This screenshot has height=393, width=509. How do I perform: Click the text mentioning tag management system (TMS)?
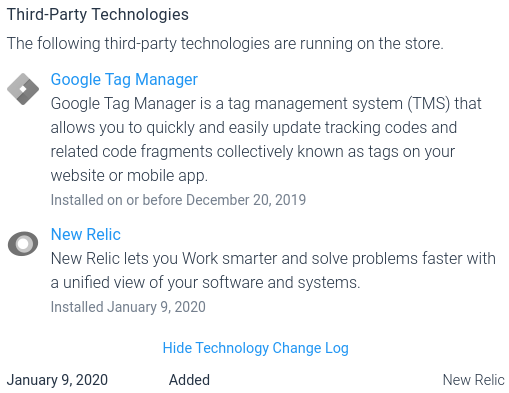click(266, 104)
